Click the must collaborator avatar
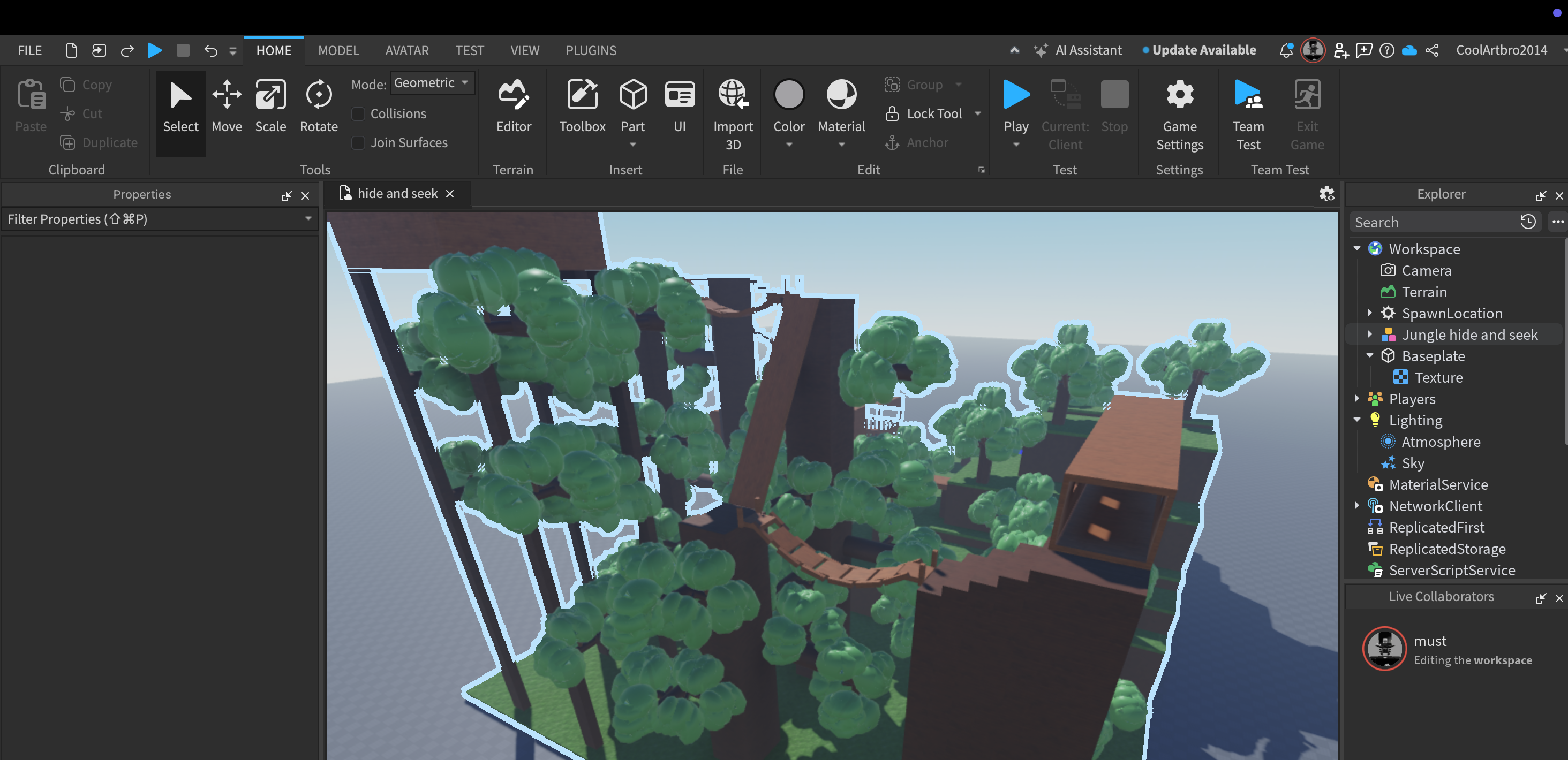Viewport: 1568px width, 760px height. pyautogui.click(x=1384, y=649)
